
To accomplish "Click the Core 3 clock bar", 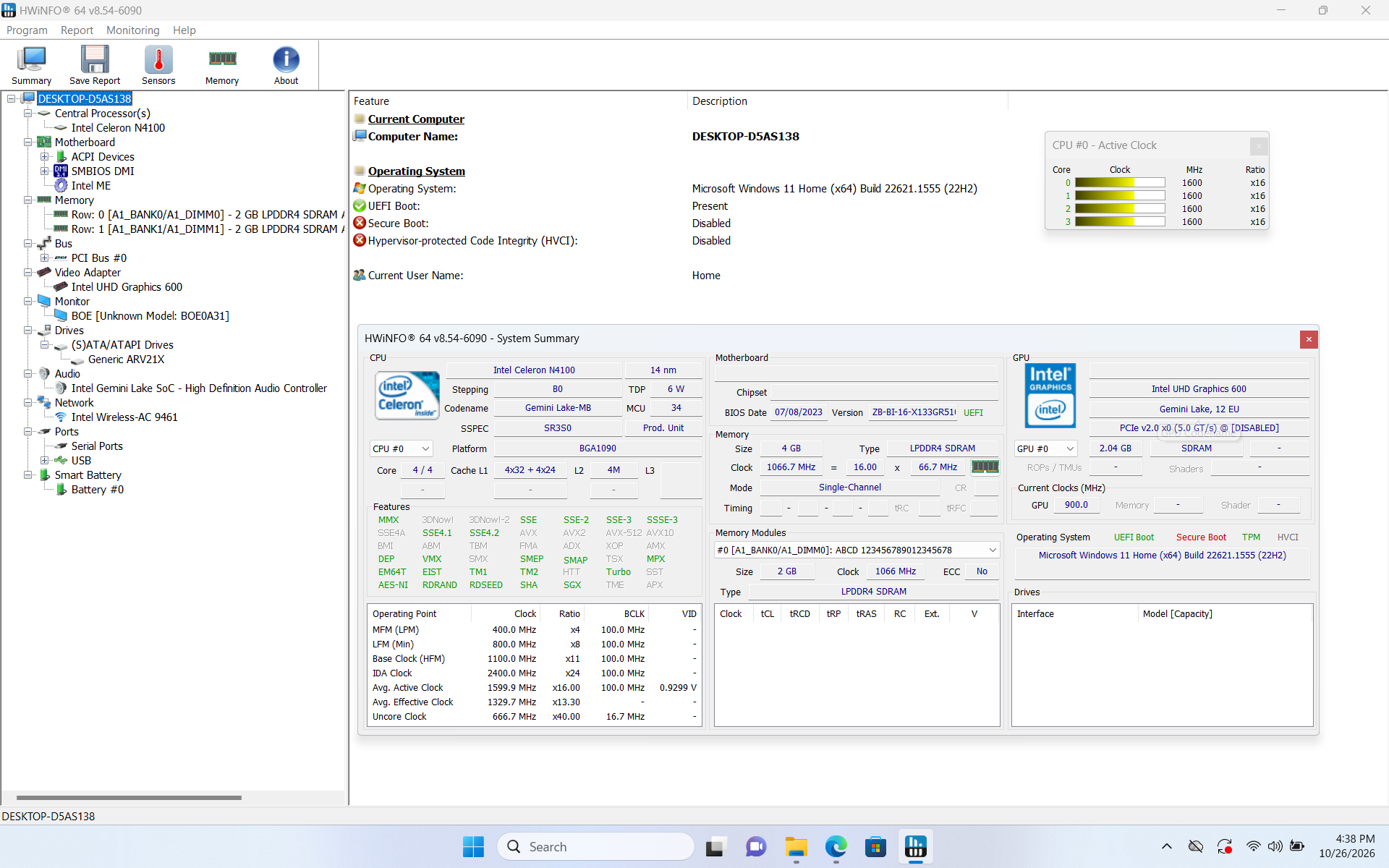I will 1120,222.
